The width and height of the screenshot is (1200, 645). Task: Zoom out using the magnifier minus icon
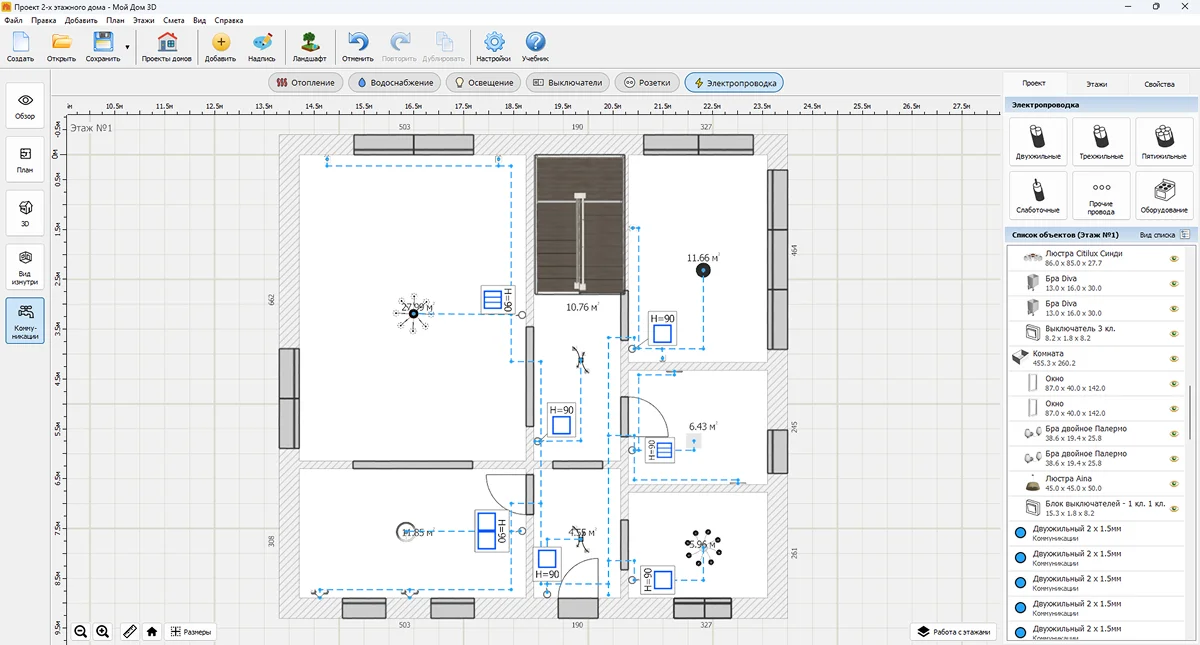[x=80, y=631]
